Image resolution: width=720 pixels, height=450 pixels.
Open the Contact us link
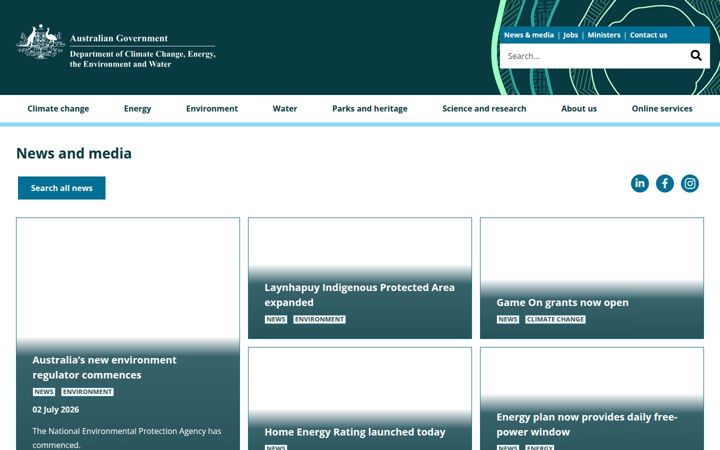coord(648,35)
